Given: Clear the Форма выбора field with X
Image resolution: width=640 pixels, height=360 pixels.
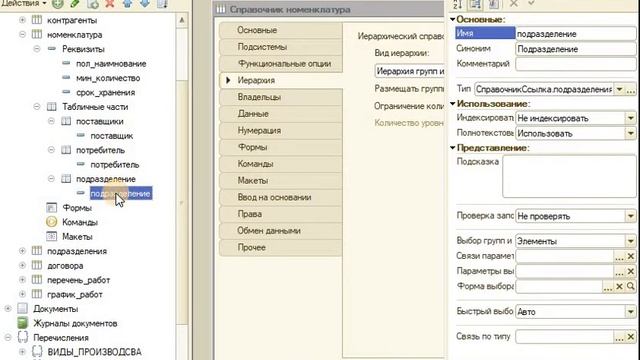Looking at the screenshot, I should click(x=619, y=287).
